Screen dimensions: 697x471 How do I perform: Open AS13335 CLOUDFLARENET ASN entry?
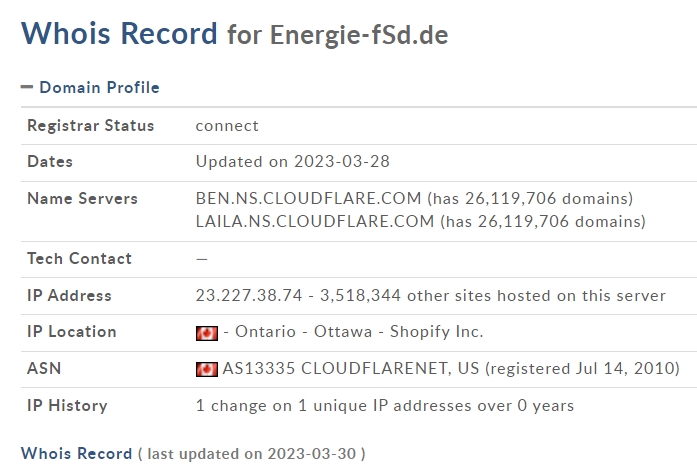351,368
